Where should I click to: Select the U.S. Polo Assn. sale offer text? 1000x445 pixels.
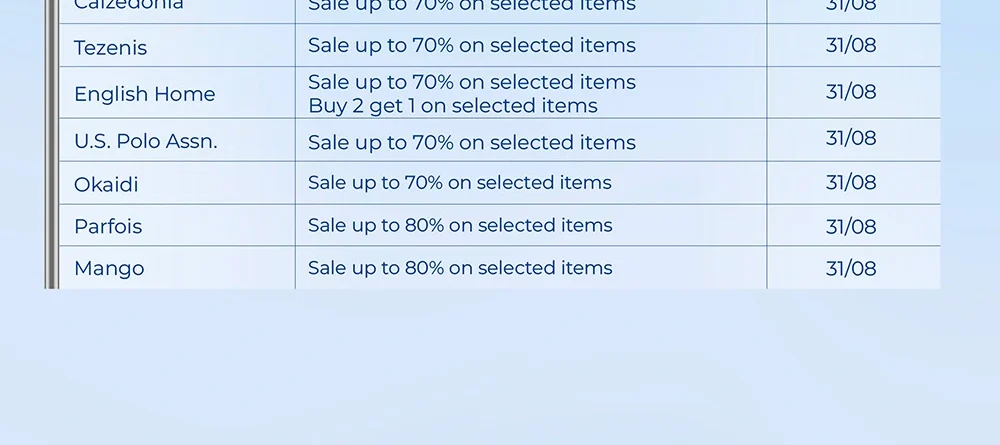click(472, 143)
